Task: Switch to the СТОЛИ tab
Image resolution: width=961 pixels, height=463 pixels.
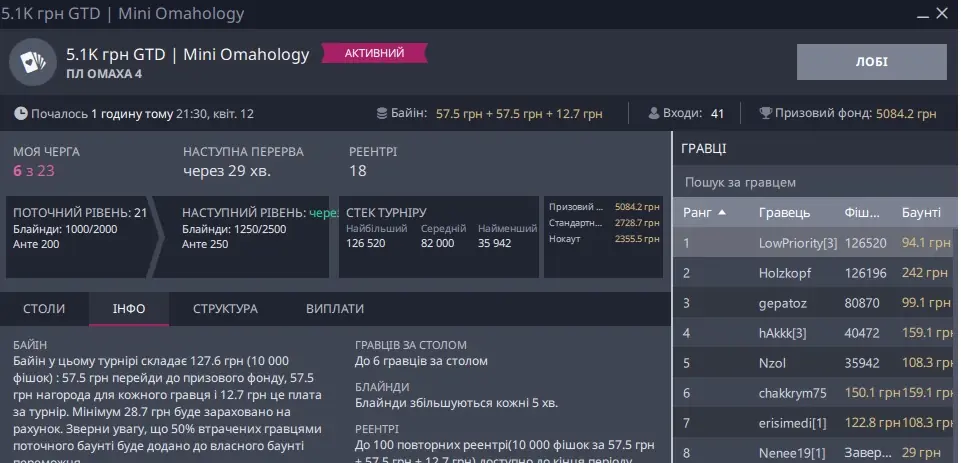Action: 44,309
